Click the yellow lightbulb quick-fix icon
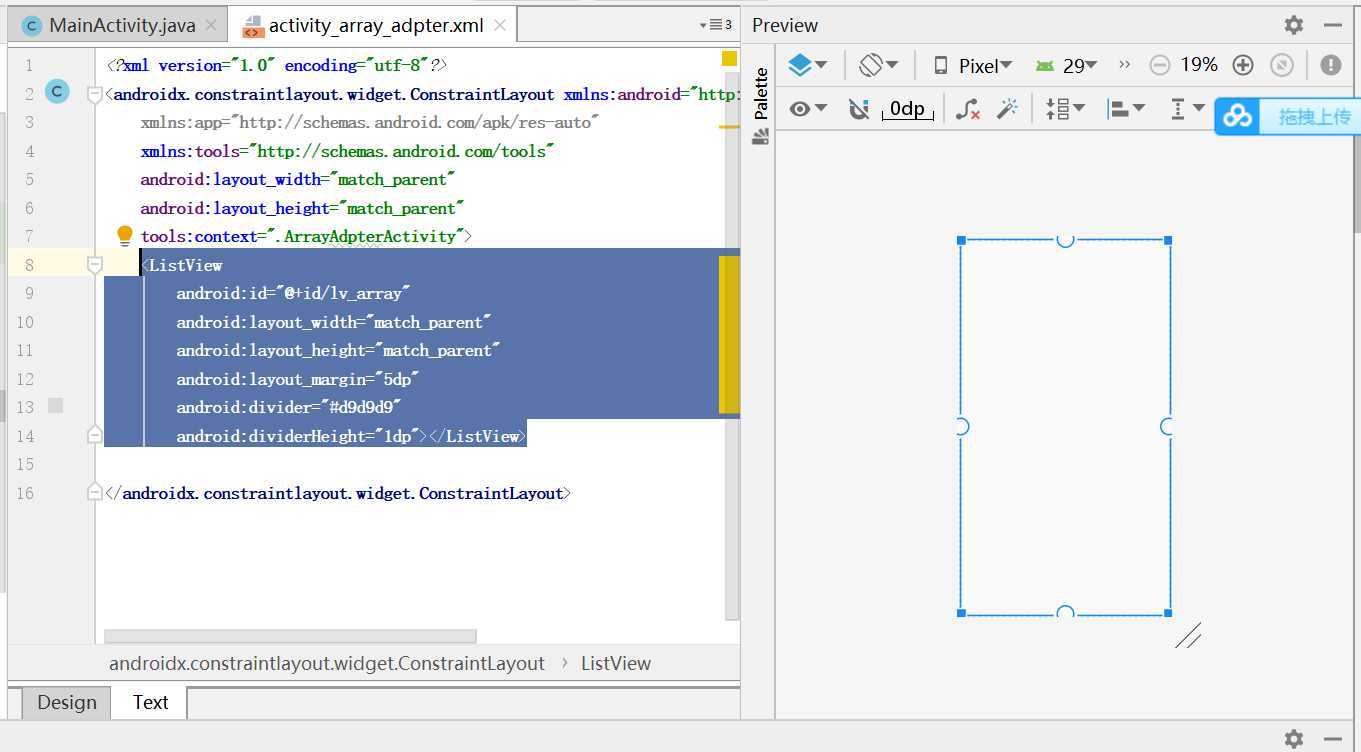The height and width of the screenshot is (752, 1361). [124, 236]
